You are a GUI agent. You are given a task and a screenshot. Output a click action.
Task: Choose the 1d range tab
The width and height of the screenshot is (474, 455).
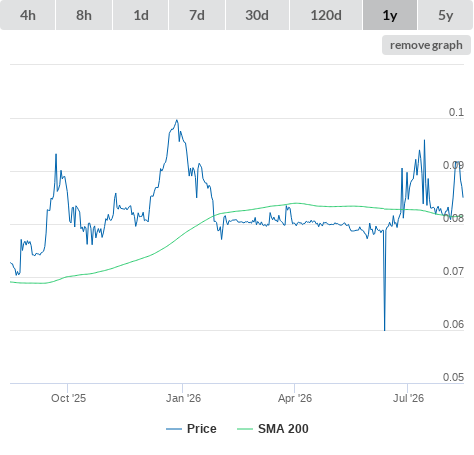pyautogui.click(x=141, y=15)
